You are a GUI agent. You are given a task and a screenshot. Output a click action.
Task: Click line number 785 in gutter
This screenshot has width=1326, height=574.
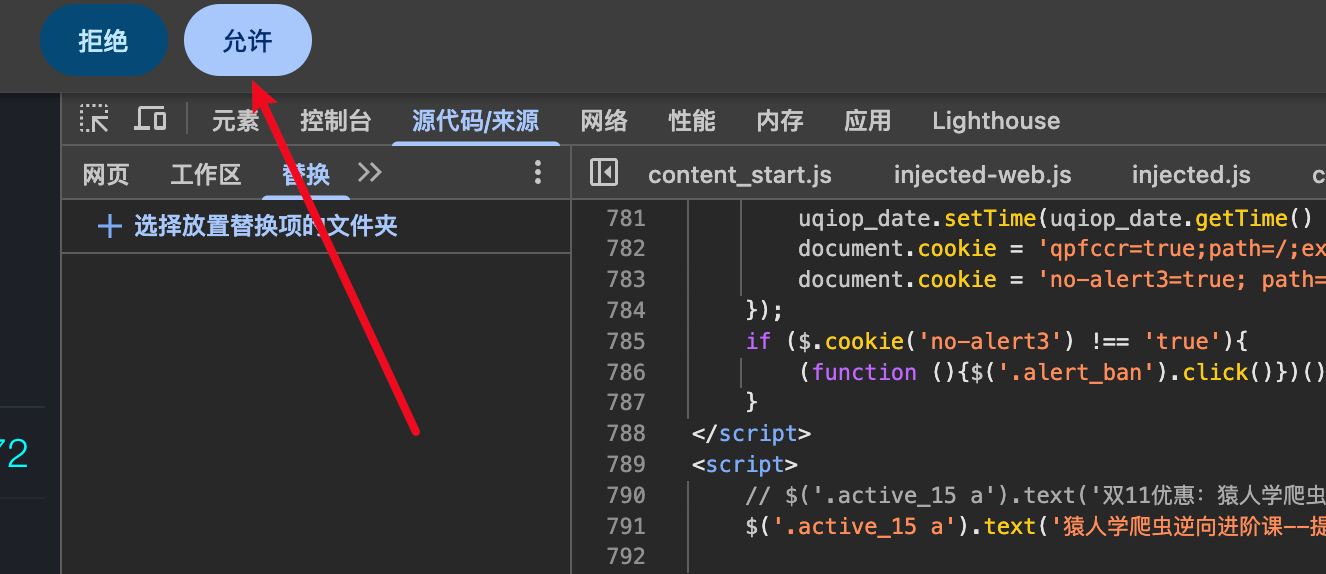(626, 341)
